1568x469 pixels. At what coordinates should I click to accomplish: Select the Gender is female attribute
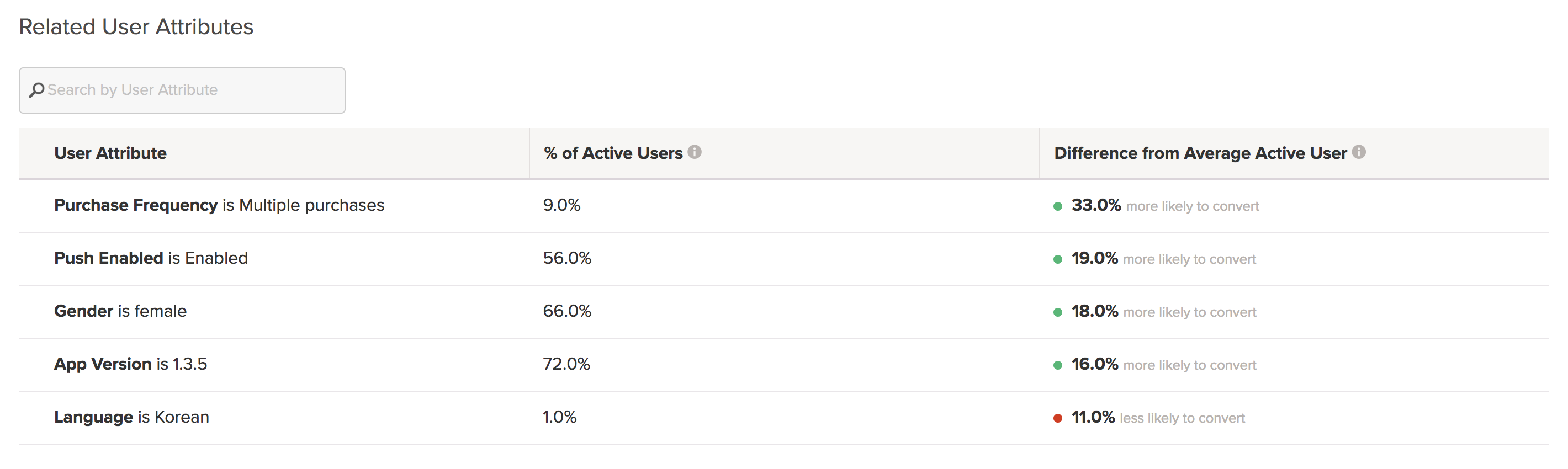pyautogui.click(x=120, y=311)
